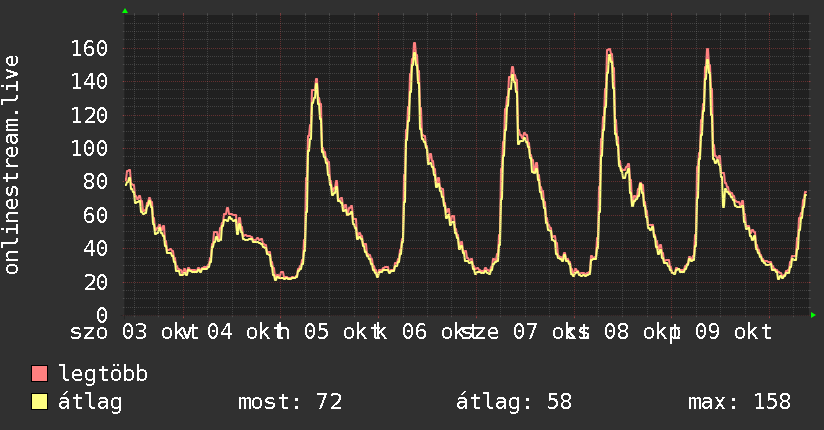The width and height of the screenshot is (824, 430).
Task: Click the y-axis label 80
Action: coord(96,182)
